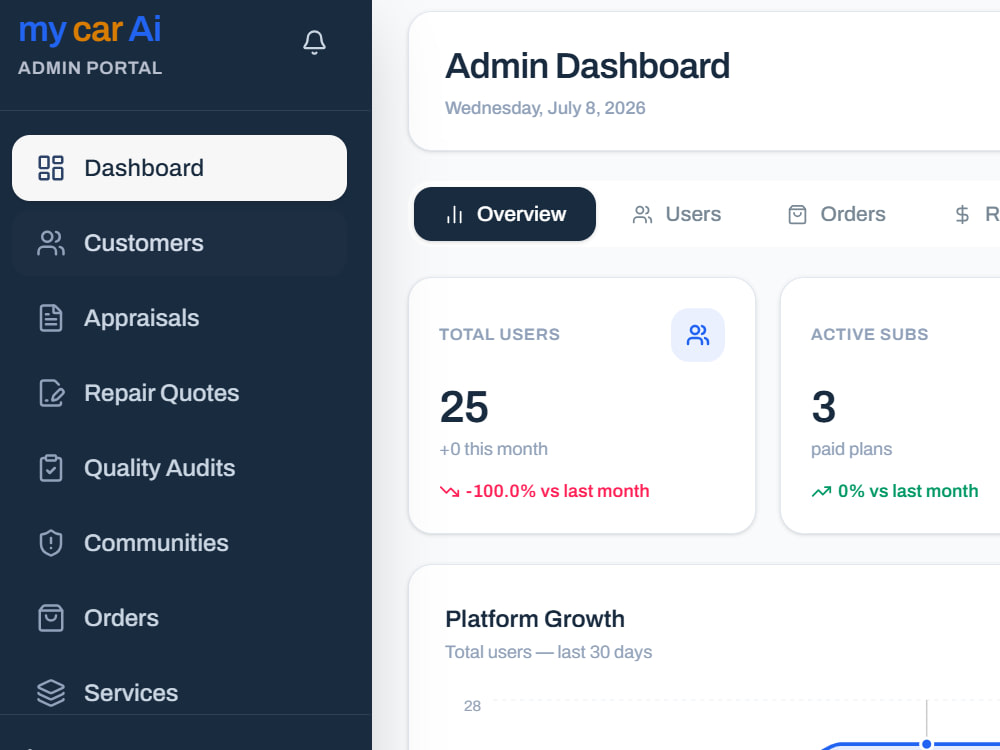Click '+0 this month' text
Viewport: 1000px width, 750px height.
pyautogui.click(x=494, y=449)
